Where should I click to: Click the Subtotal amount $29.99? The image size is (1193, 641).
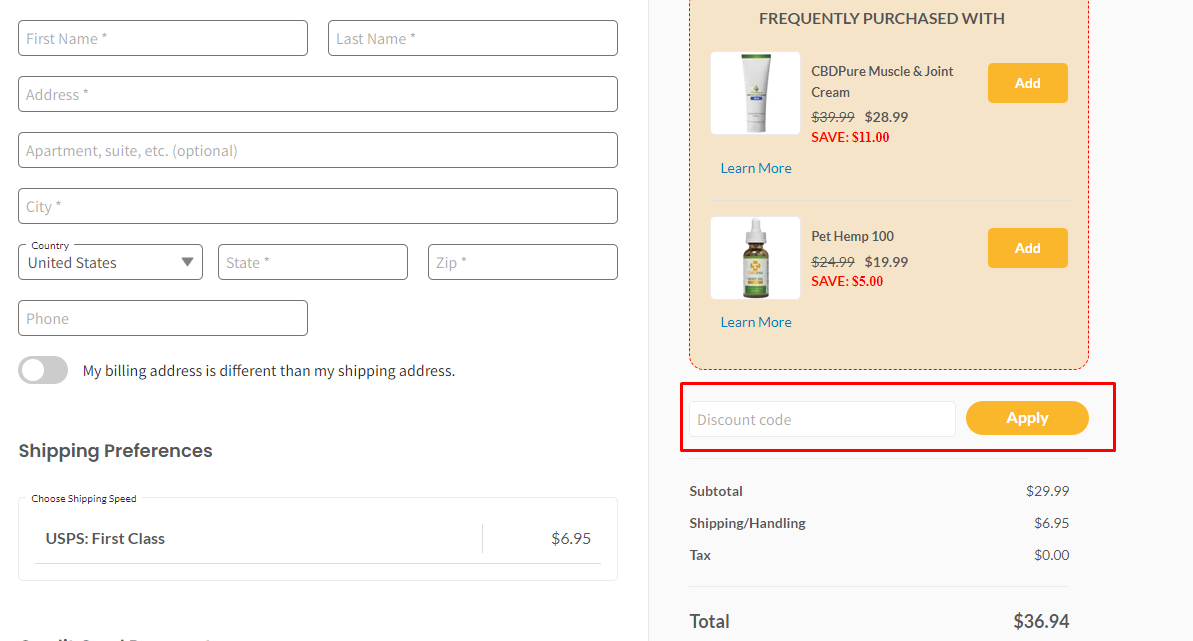[x=1047, y=491]
